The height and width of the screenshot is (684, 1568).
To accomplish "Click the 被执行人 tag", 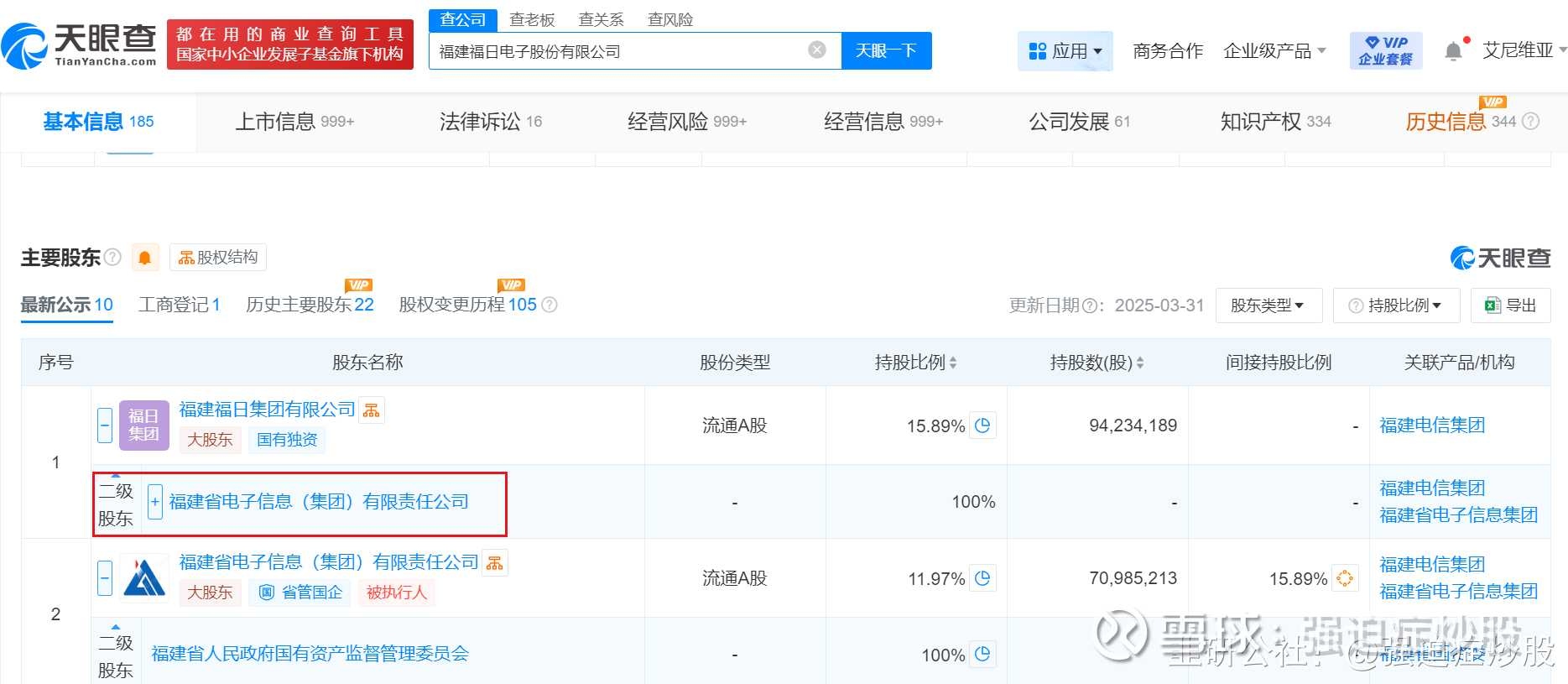I will 396,593.
